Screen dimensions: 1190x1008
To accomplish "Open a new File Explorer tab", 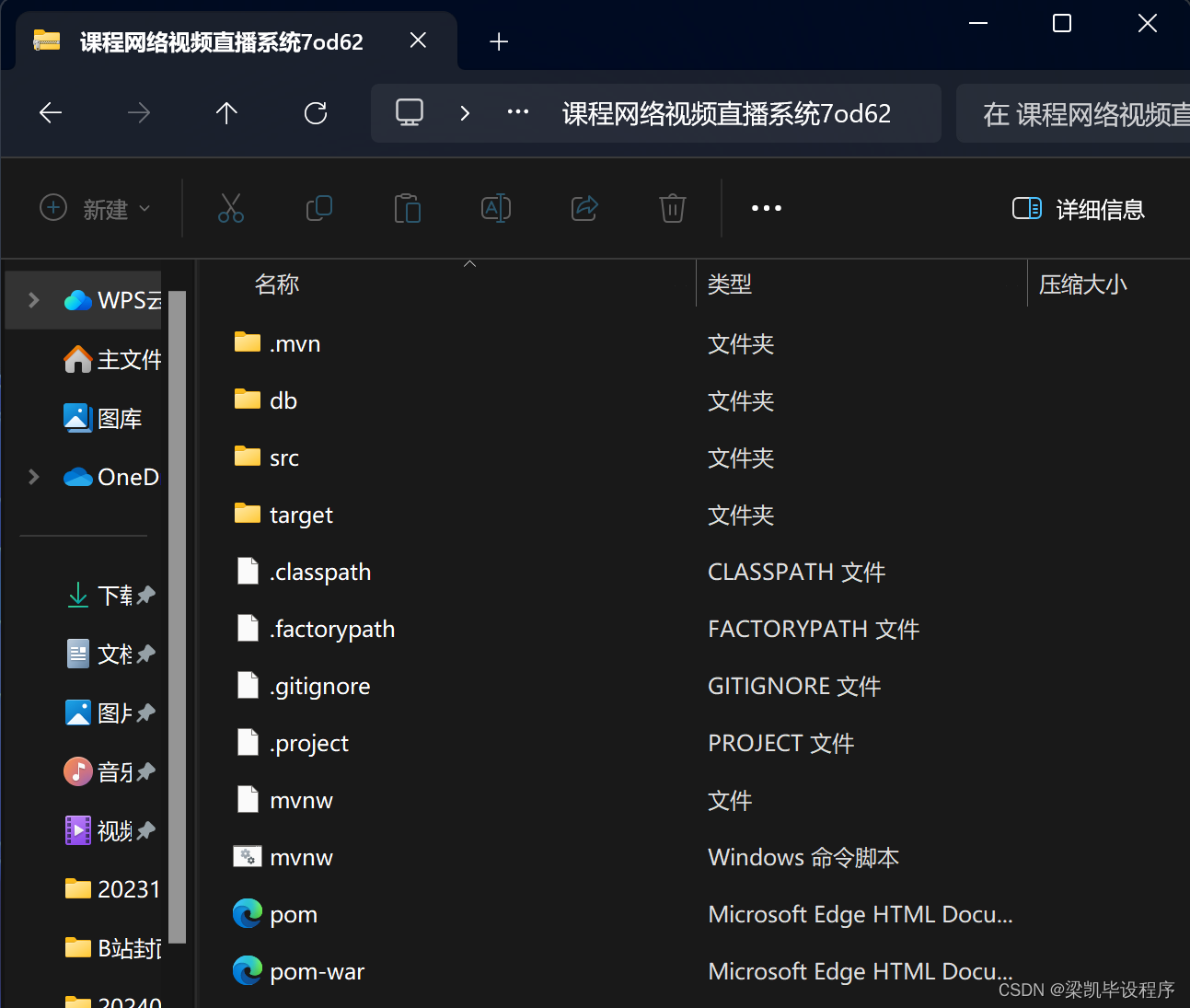I will 498,41.
